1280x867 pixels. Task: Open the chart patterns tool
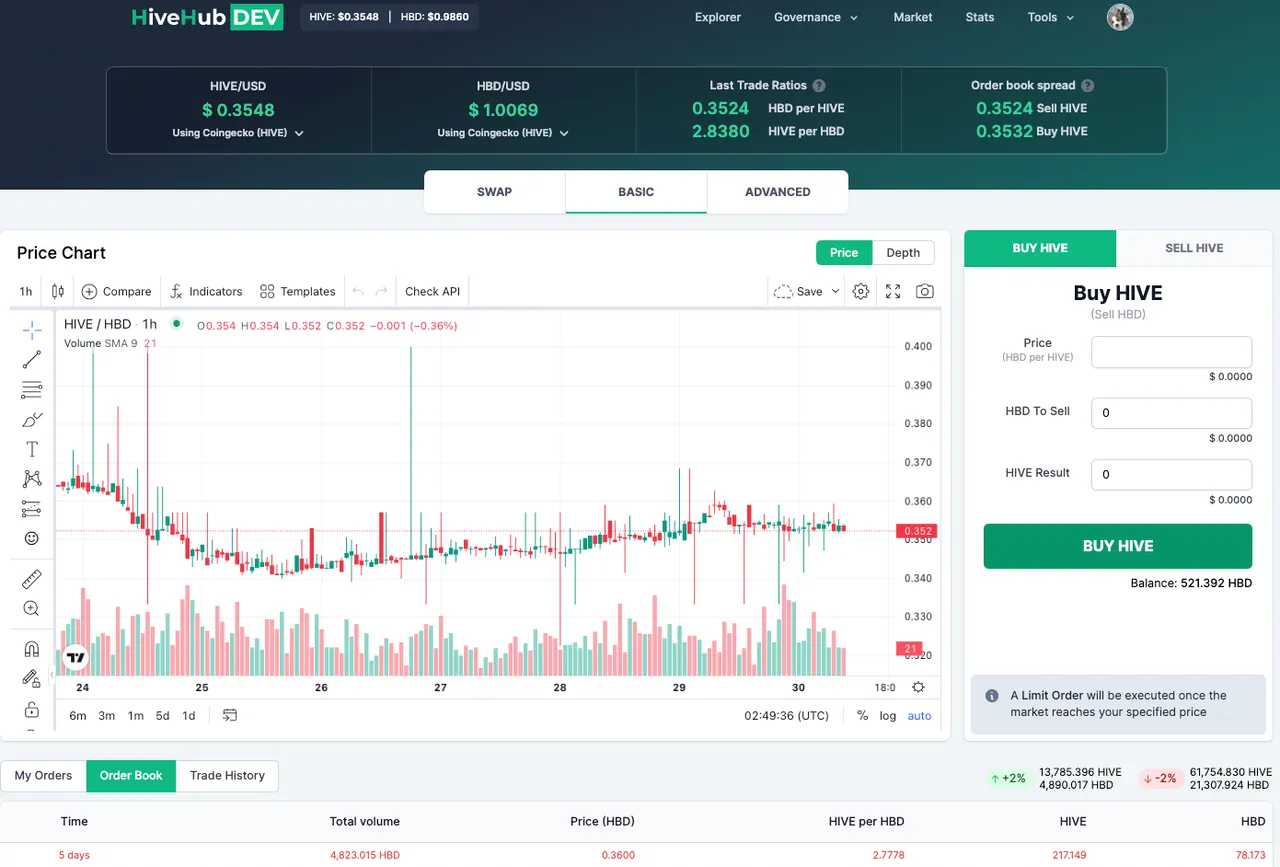(x=32, y=479)
